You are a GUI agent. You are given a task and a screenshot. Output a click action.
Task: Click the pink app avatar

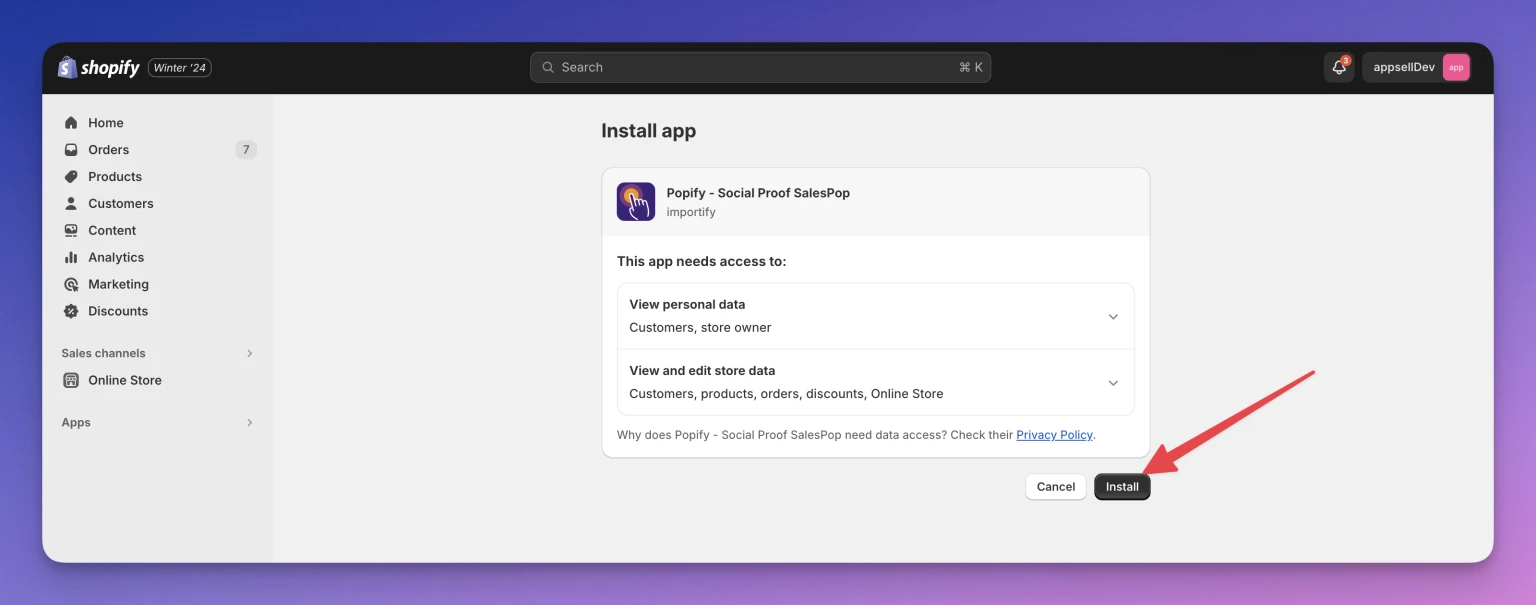[1456, 67]
